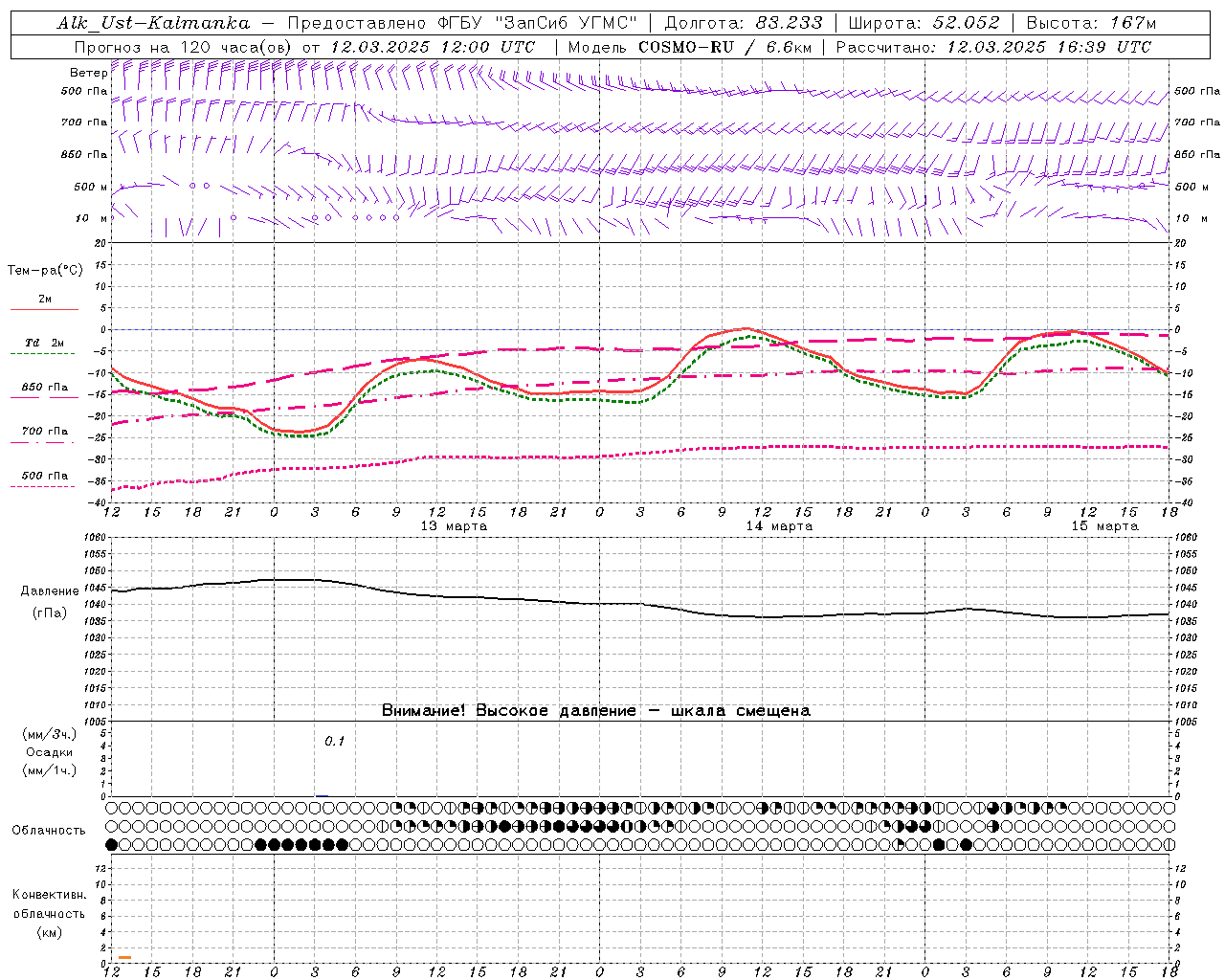Click the Тем-ра(°C) axis title
The width and height of the screenshot is (1225, 980).
pos(45,271)
